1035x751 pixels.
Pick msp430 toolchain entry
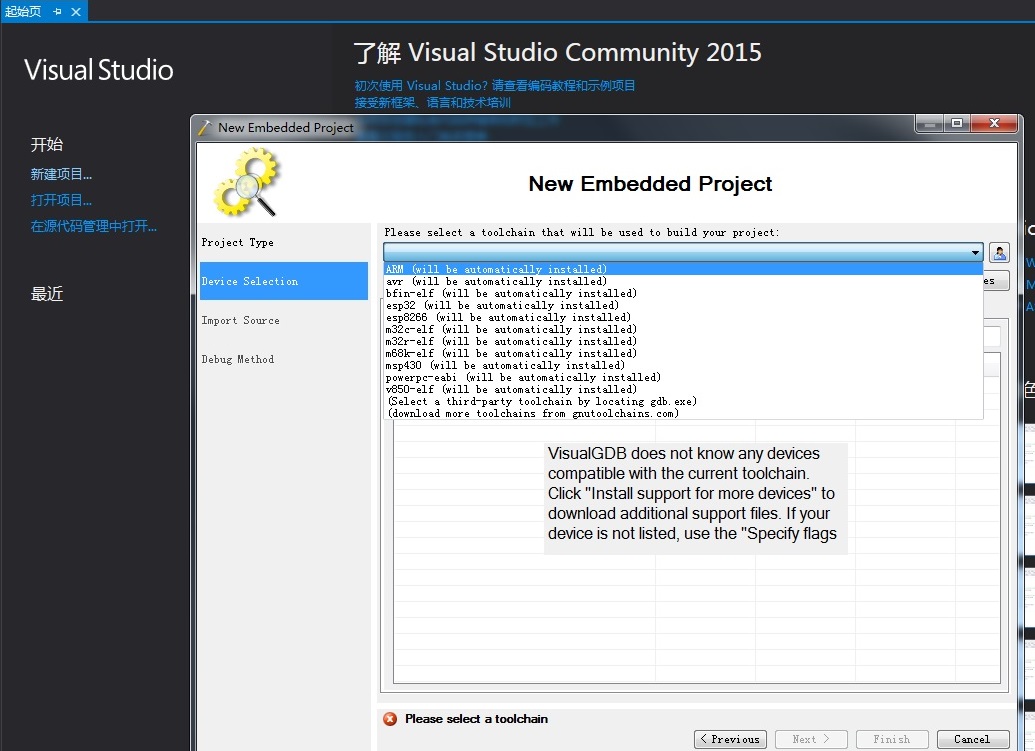click(683, 365)
